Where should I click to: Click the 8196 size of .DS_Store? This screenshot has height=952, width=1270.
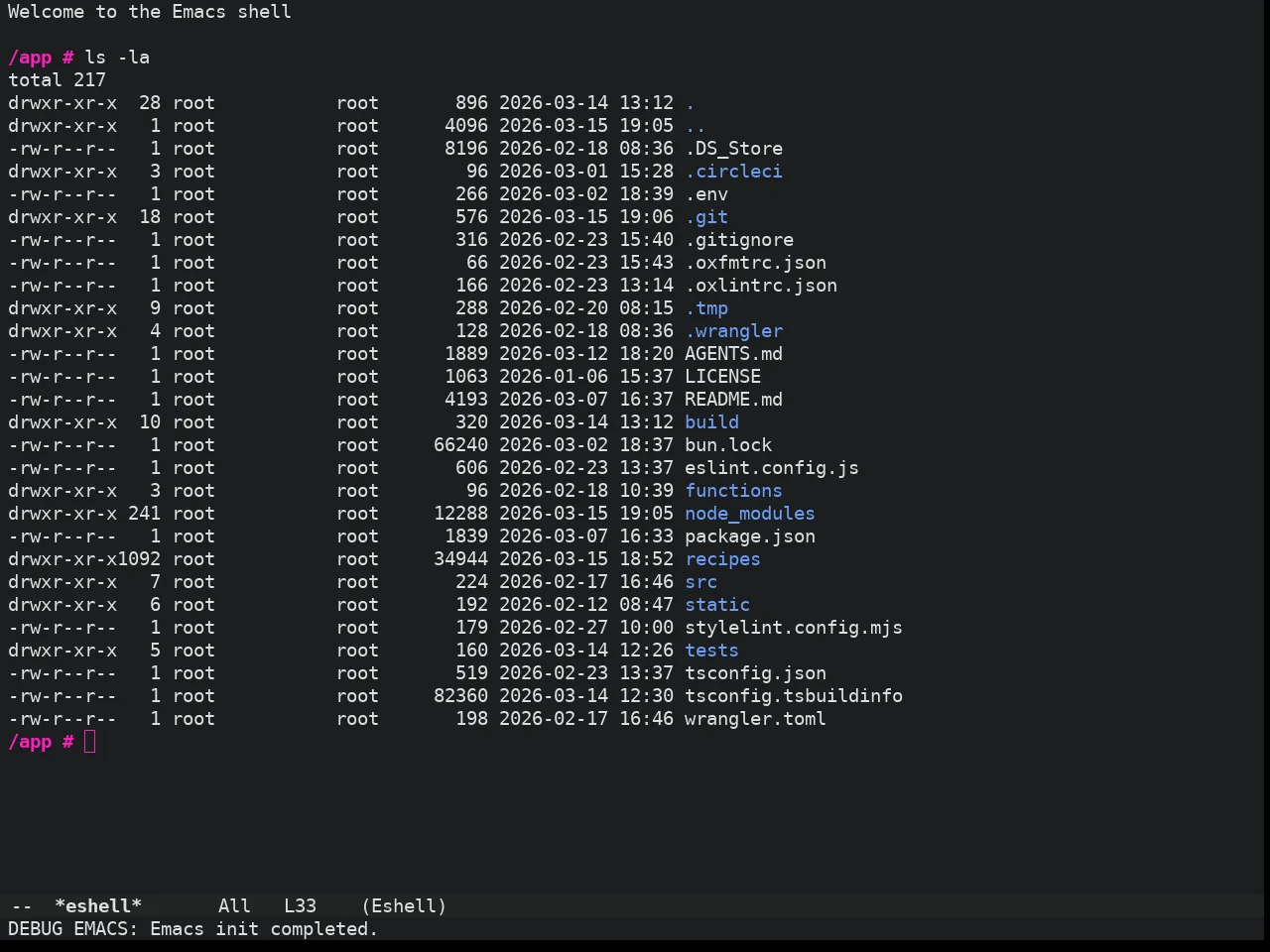[x=466, y=149]
